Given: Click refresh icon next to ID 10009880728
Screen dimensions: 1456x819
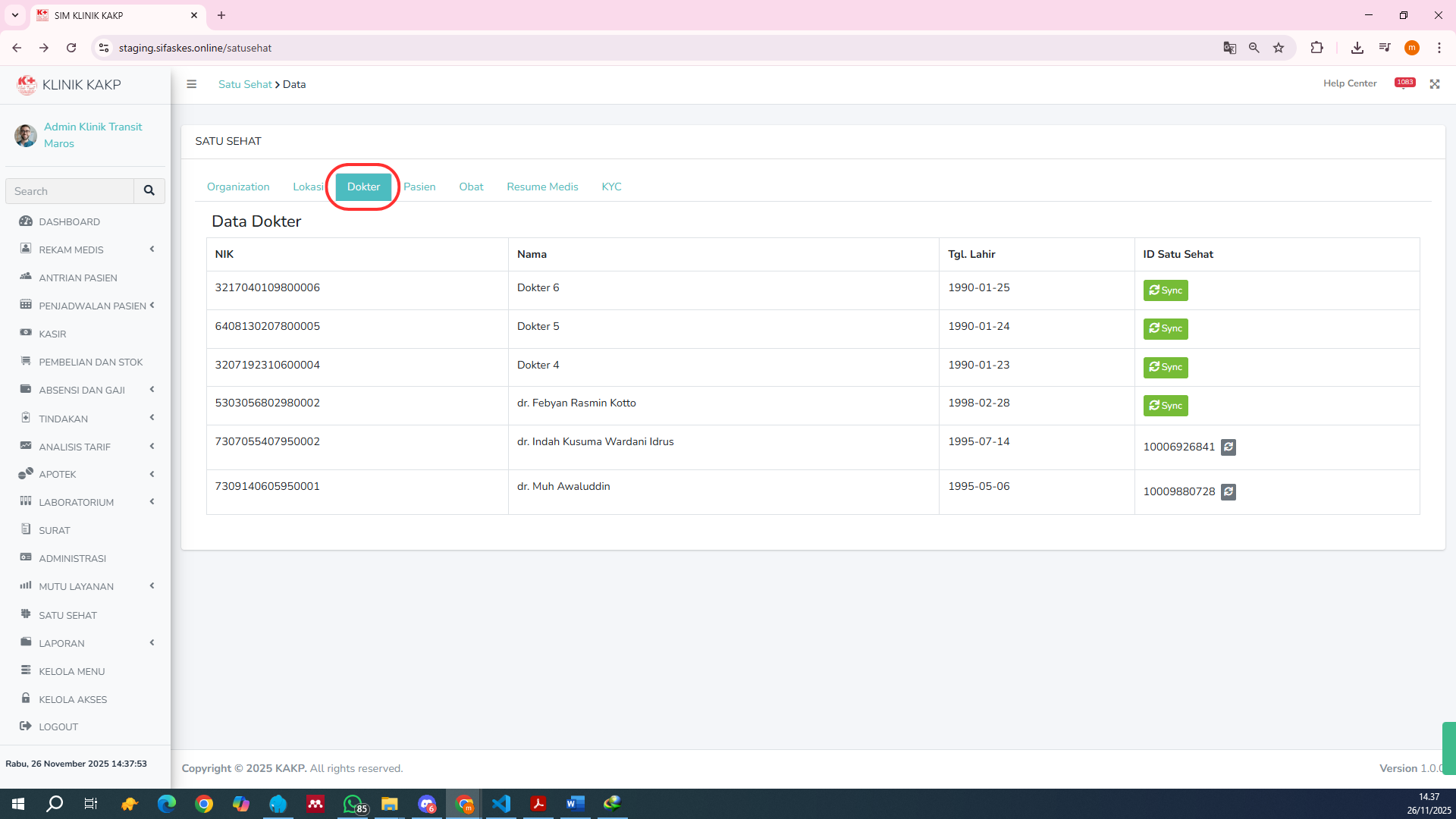Looking at the screenshot, I should [1228, 492].
